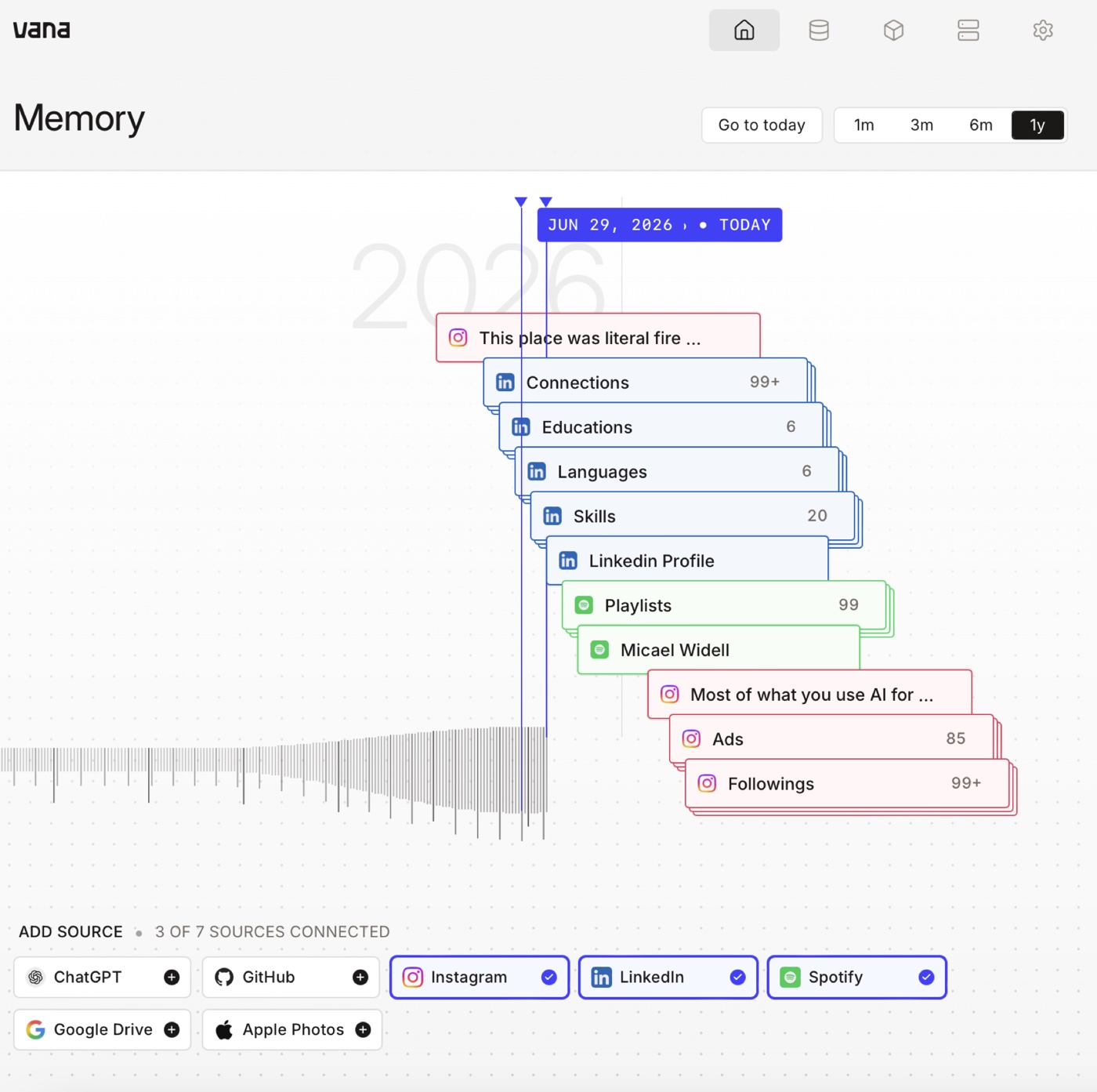Screen dimensions: 1097x1092
Task: Open the Ads card
Action: point(831,738)
